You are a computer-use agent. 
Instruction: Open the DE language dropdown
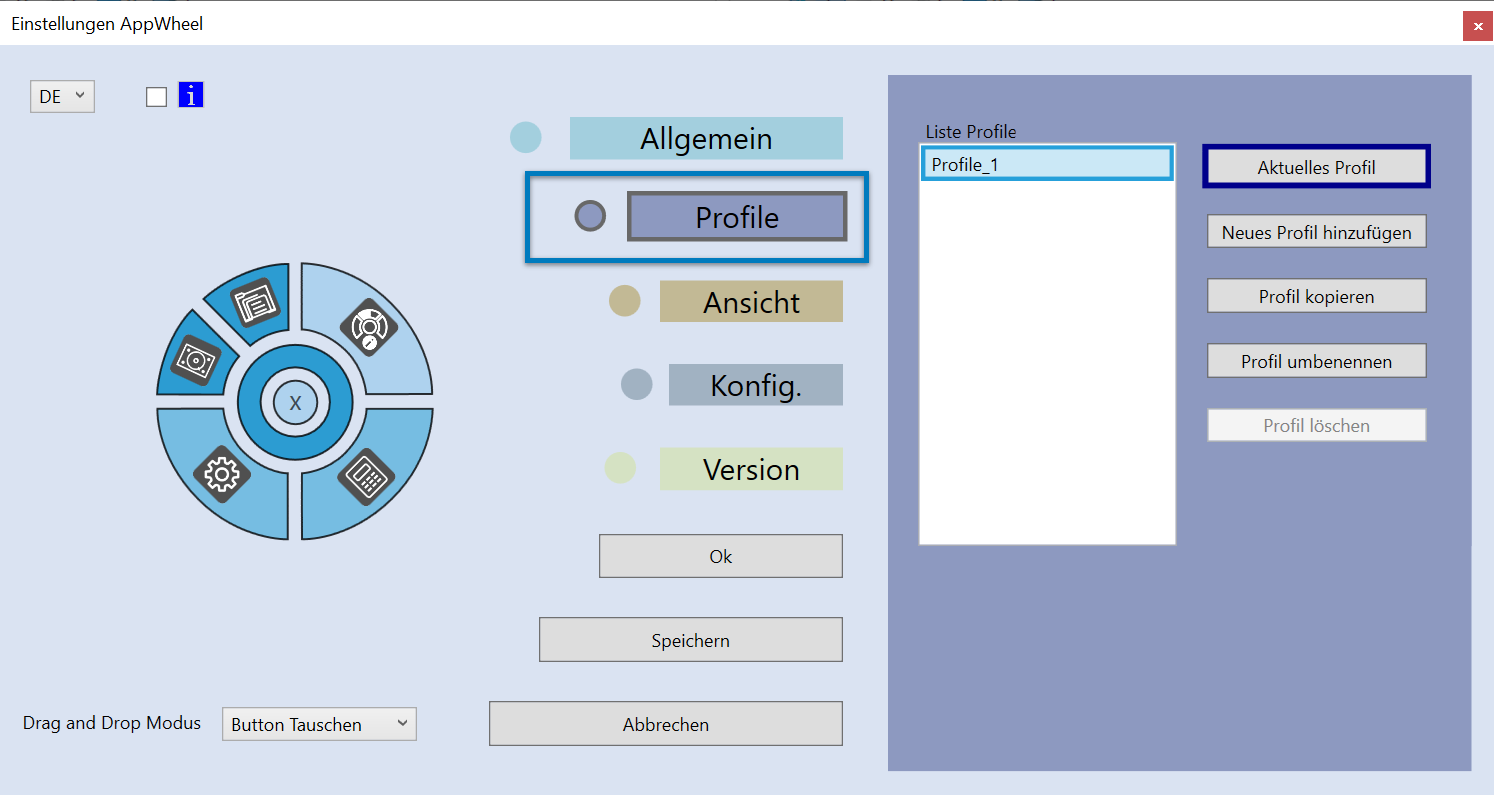click(x=62, y=96)
